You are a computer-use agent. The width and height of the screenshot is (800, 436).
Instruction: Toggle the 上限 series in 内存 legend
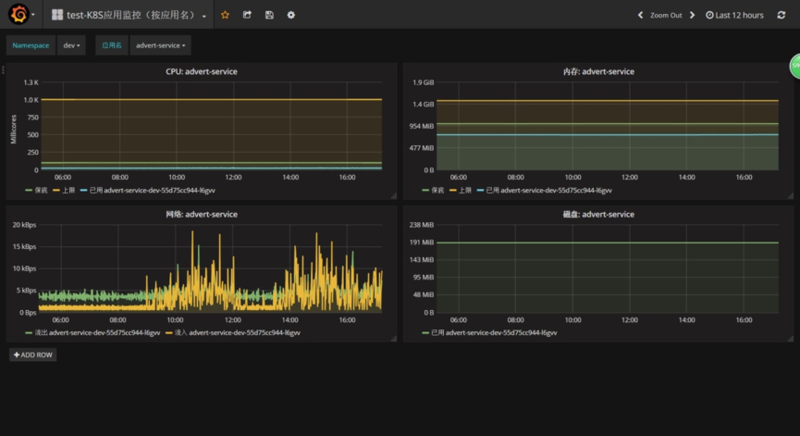coord(463,189)
